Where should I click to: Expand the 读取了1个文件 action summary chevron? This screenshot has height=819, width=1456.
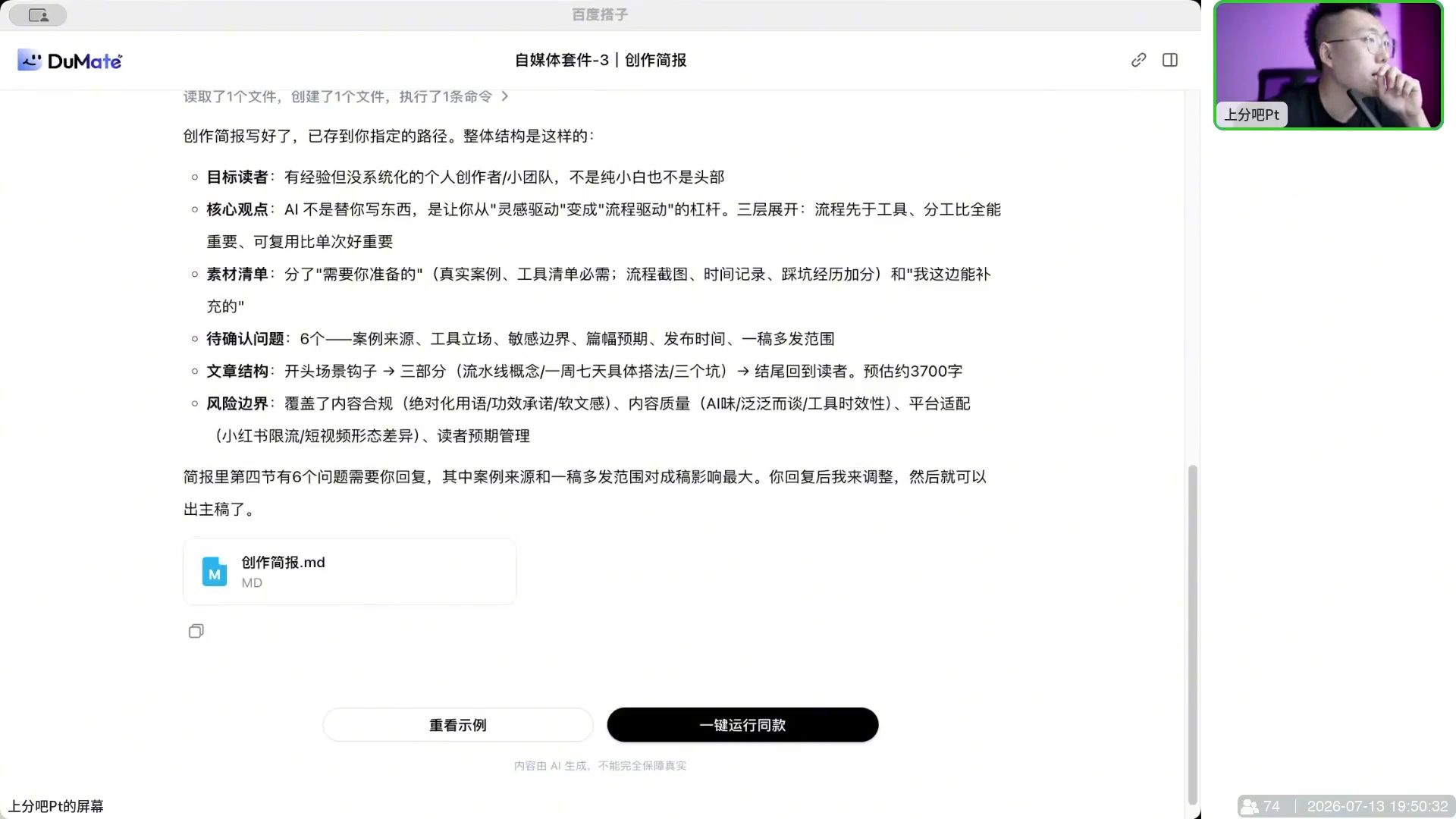(x=505, y=96)
